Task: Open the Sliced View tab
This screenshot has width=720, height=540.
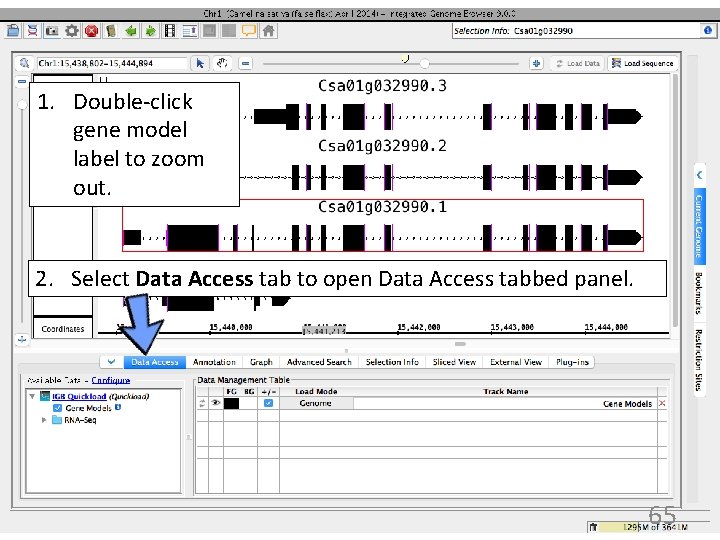Action: tap(454, 362)
